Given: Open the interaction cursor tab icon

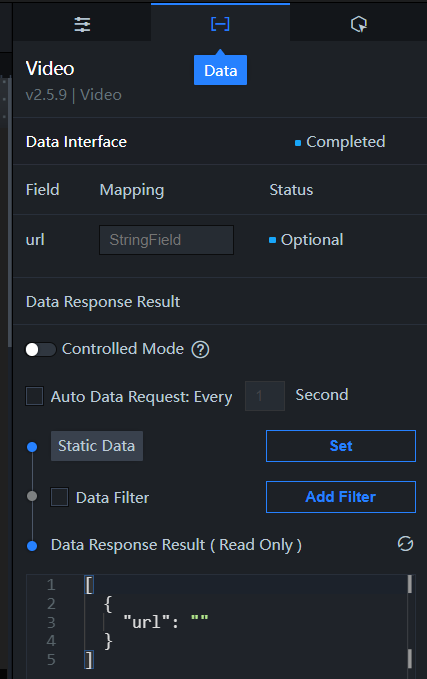Looking at the screenshot, I should click(359, 24).
